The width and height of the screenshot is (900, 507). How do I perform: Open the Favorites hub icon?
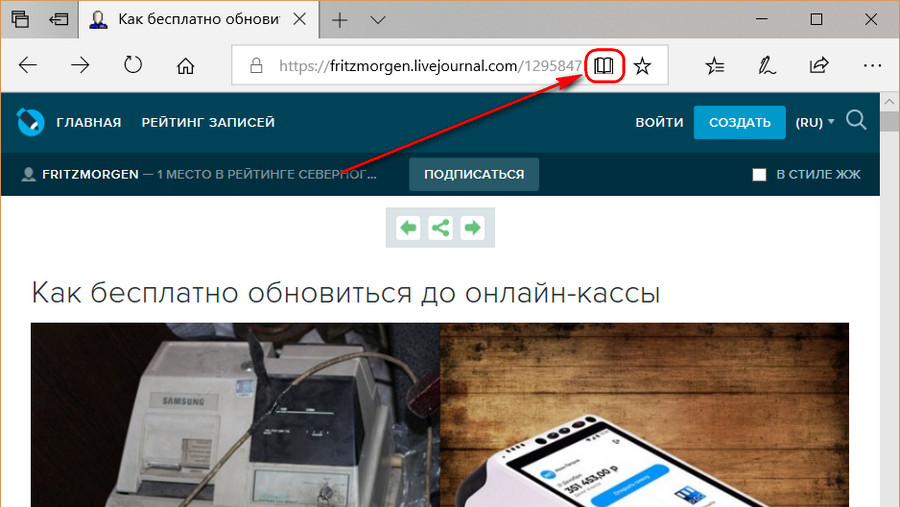click(x=715, y=66)
